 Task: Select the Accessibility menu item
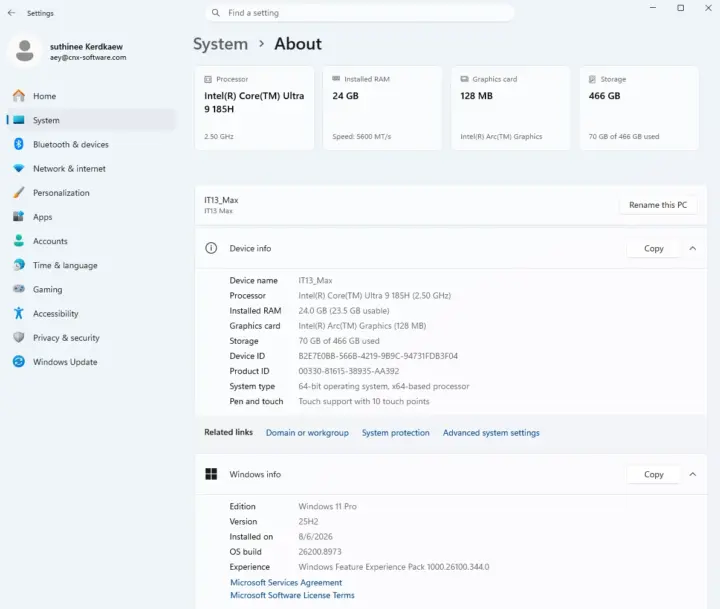91,314
